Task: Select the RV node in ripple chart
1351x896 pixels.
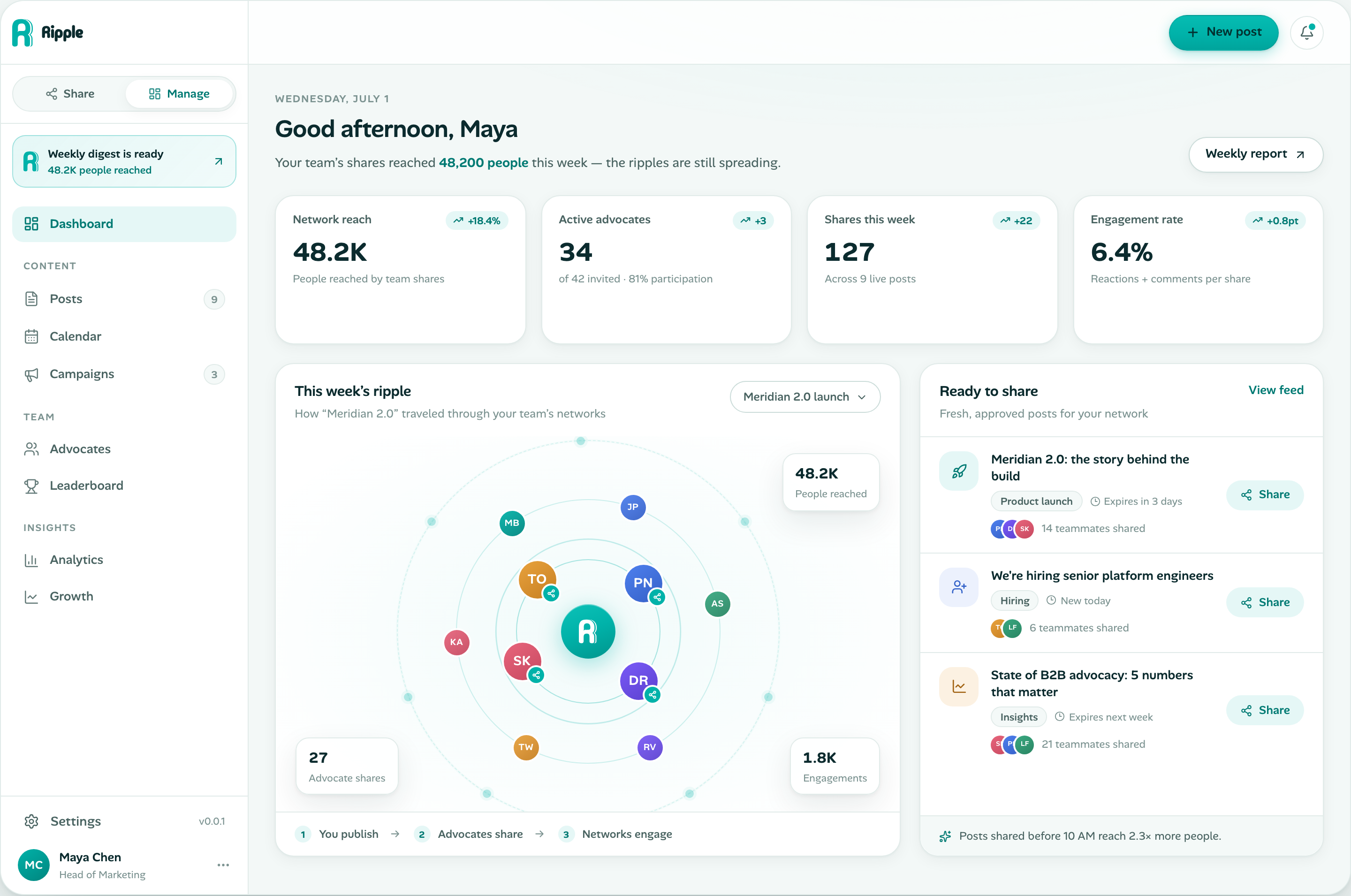Action: pos(650,747)
